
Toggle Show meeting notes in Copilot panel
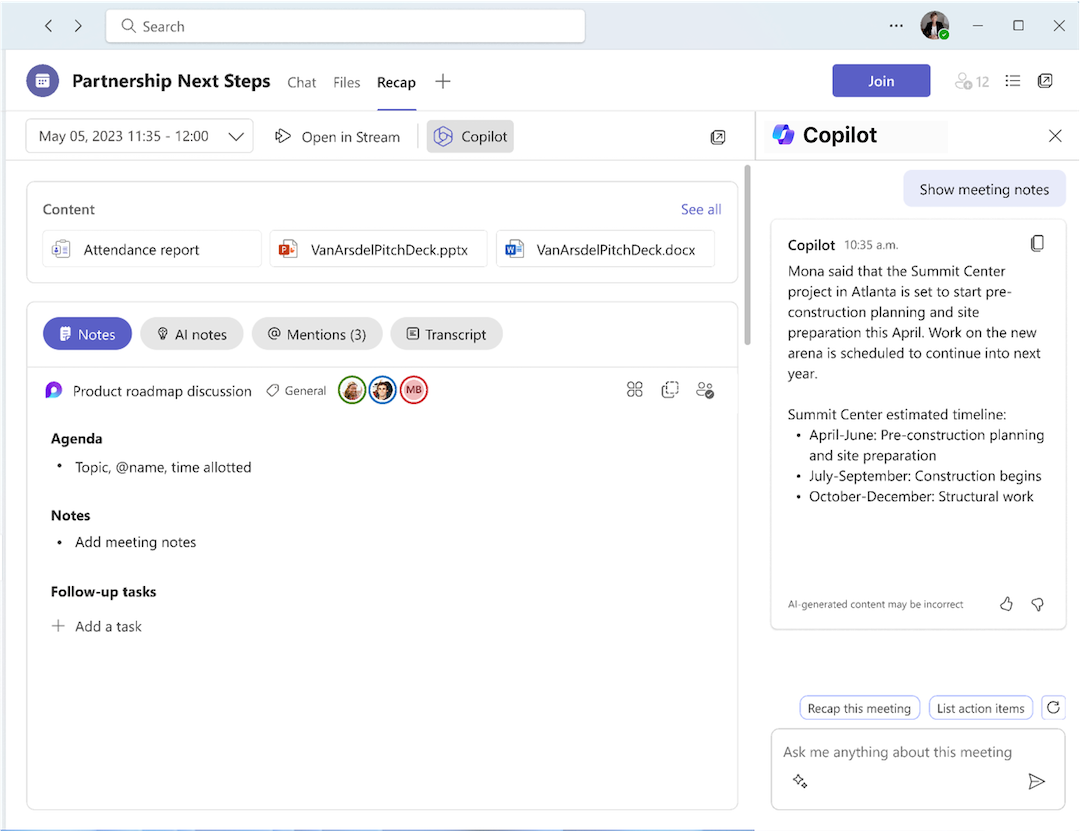coord(984,188)
